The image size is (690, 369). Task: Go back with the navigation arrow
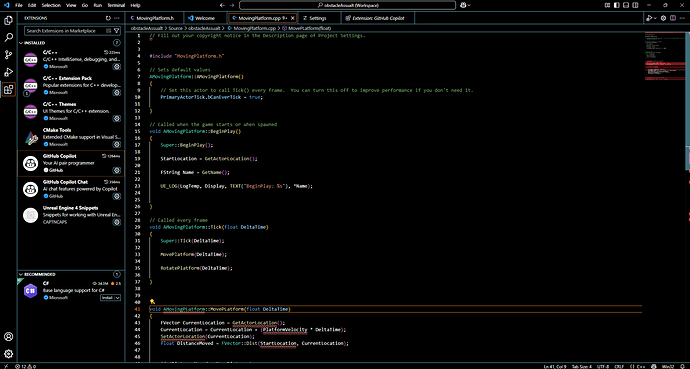222,5
